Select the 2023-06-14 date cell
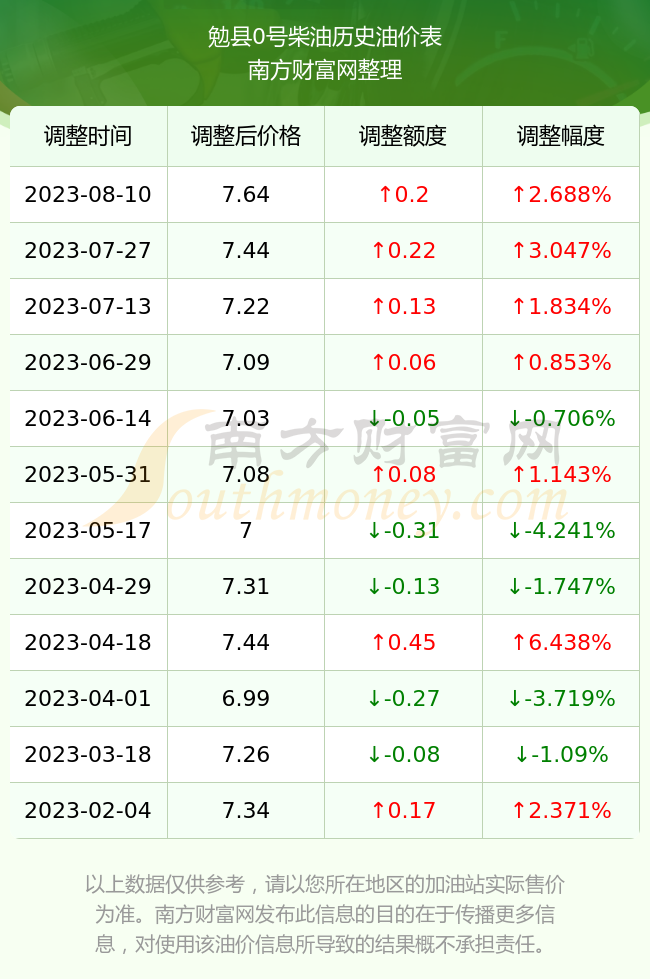 pos(88,418)
